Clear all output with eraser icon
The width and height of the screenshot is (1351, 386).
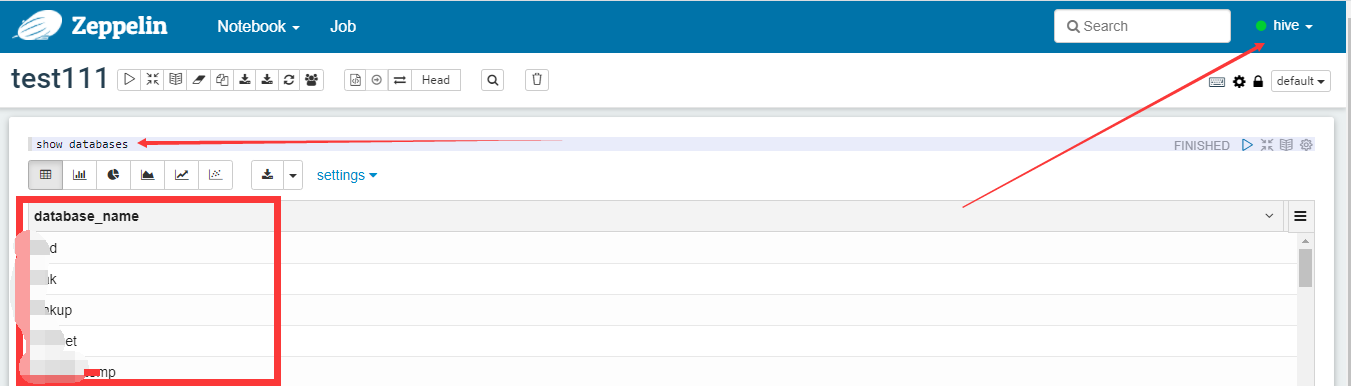[198, 80]
